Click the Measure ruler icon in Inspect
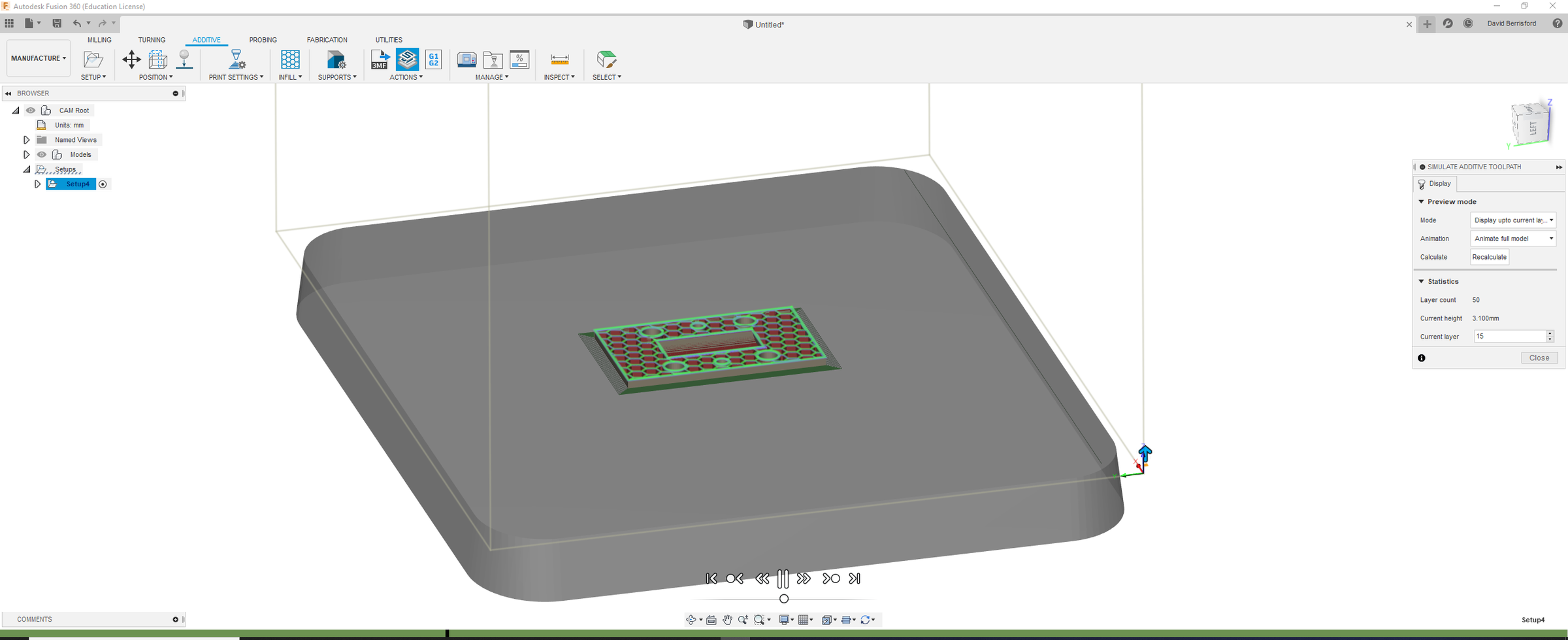Screen dimensions: 1568x640 pyautogui.click(x=560, y=59)
